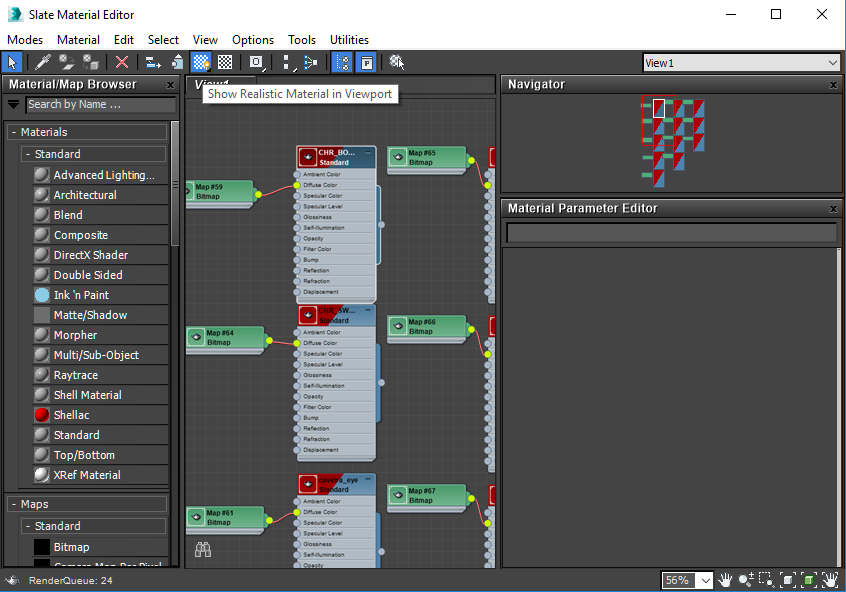Select Architectural material in browser

(100, 195)
